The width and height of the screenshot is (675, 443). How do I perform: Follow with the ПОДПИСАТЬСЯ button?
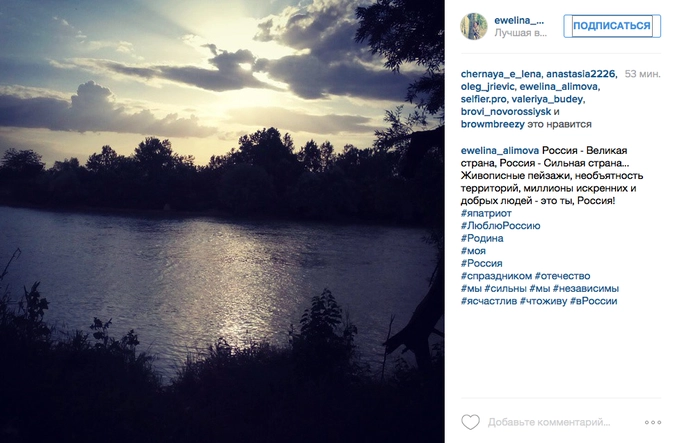(x=612, y=26)
